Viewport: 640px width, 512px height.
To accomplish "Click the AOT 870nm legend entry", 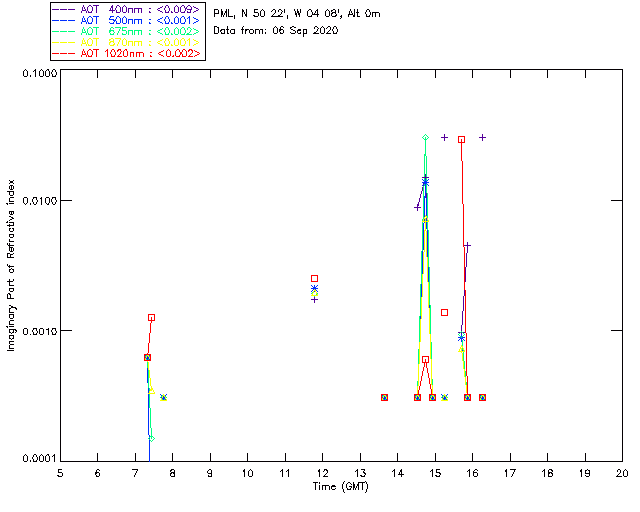I will (127, 42).
